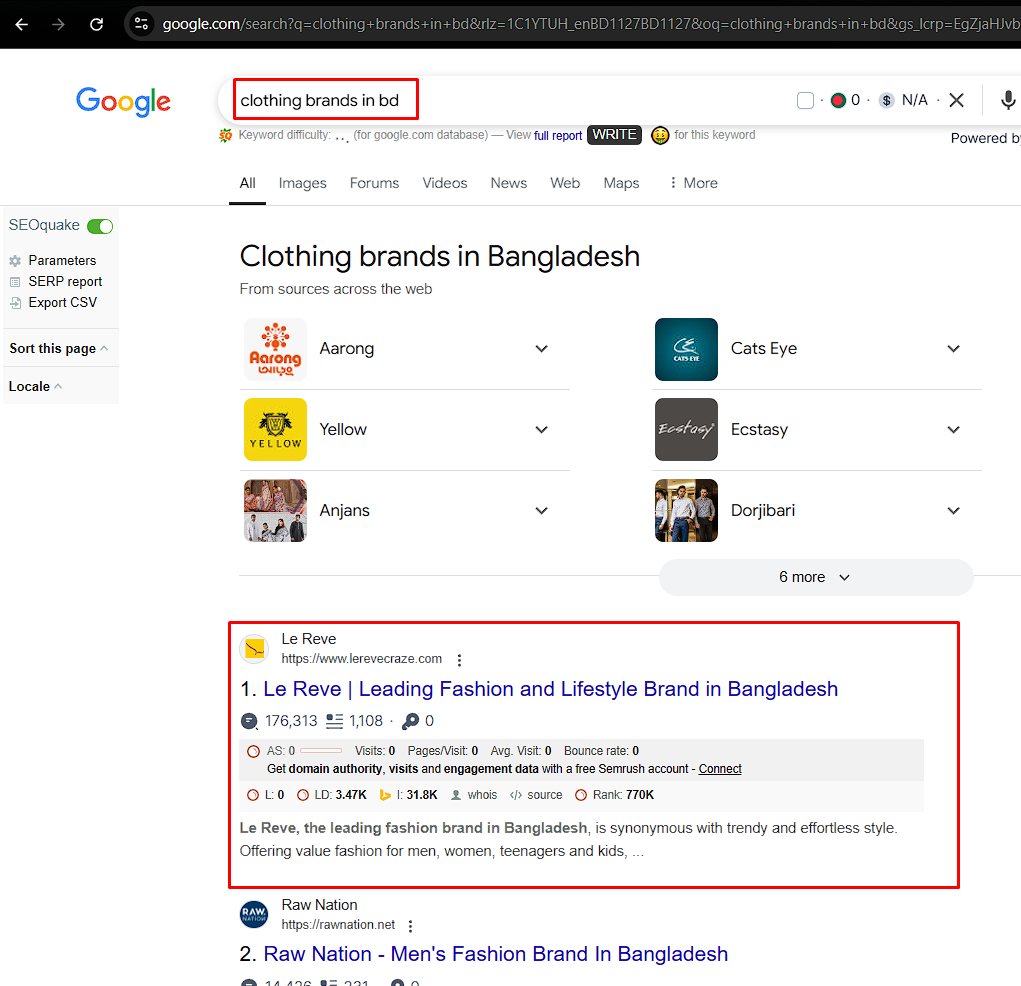
Task: Open the Le Reve fashion brand result
Action: tap(550, 689)
